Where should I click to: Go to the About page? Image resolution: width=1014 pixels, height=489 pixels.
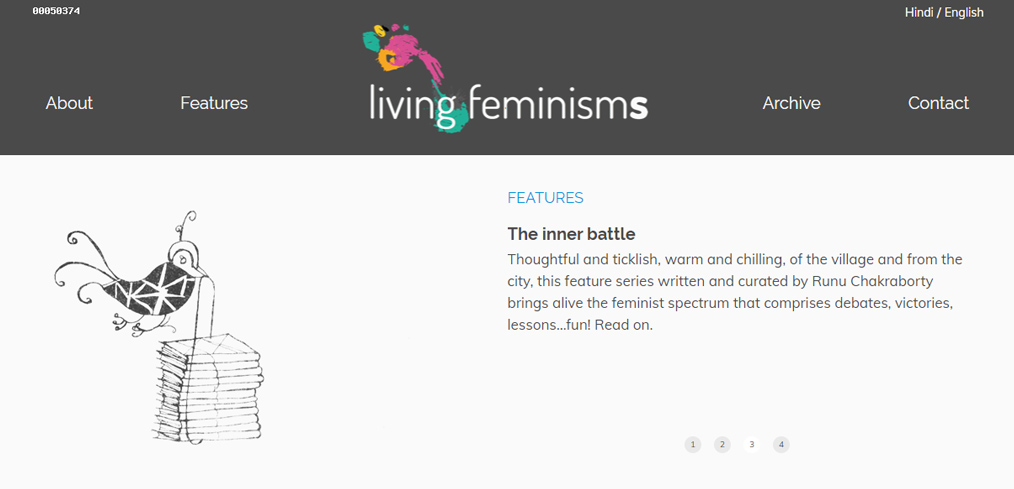click(69, 103)
